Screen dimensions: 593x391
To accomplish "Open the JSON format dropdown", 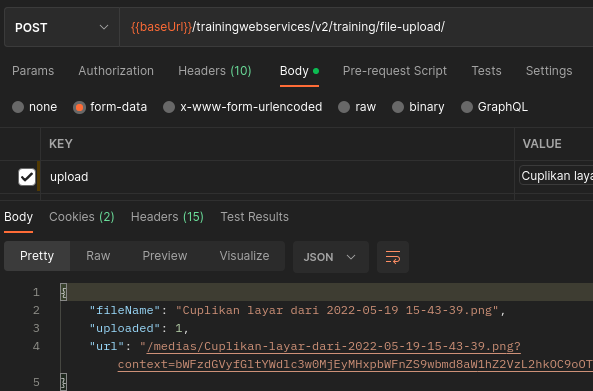I will click(331, 257).
